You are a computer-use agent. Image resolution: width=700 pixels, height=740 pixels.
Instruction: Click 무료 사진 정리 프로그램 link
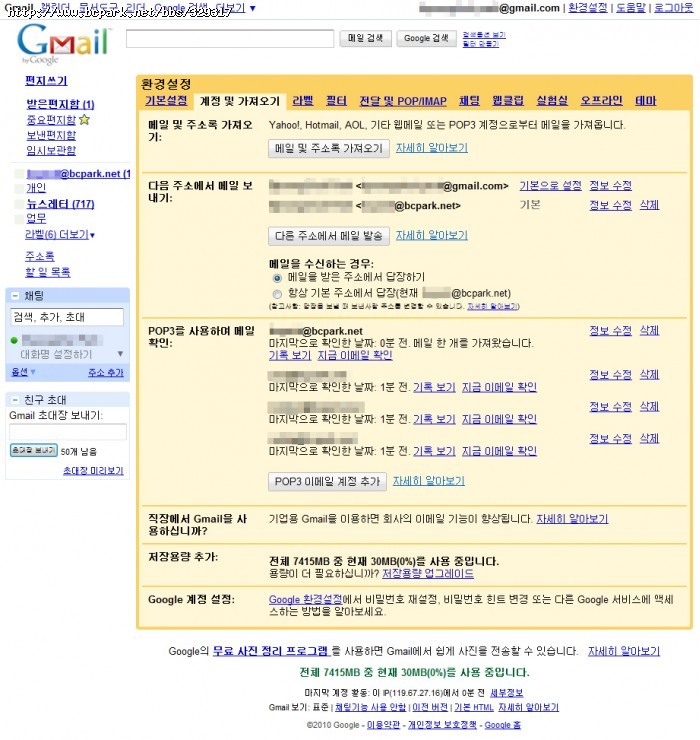coord(271,651)
